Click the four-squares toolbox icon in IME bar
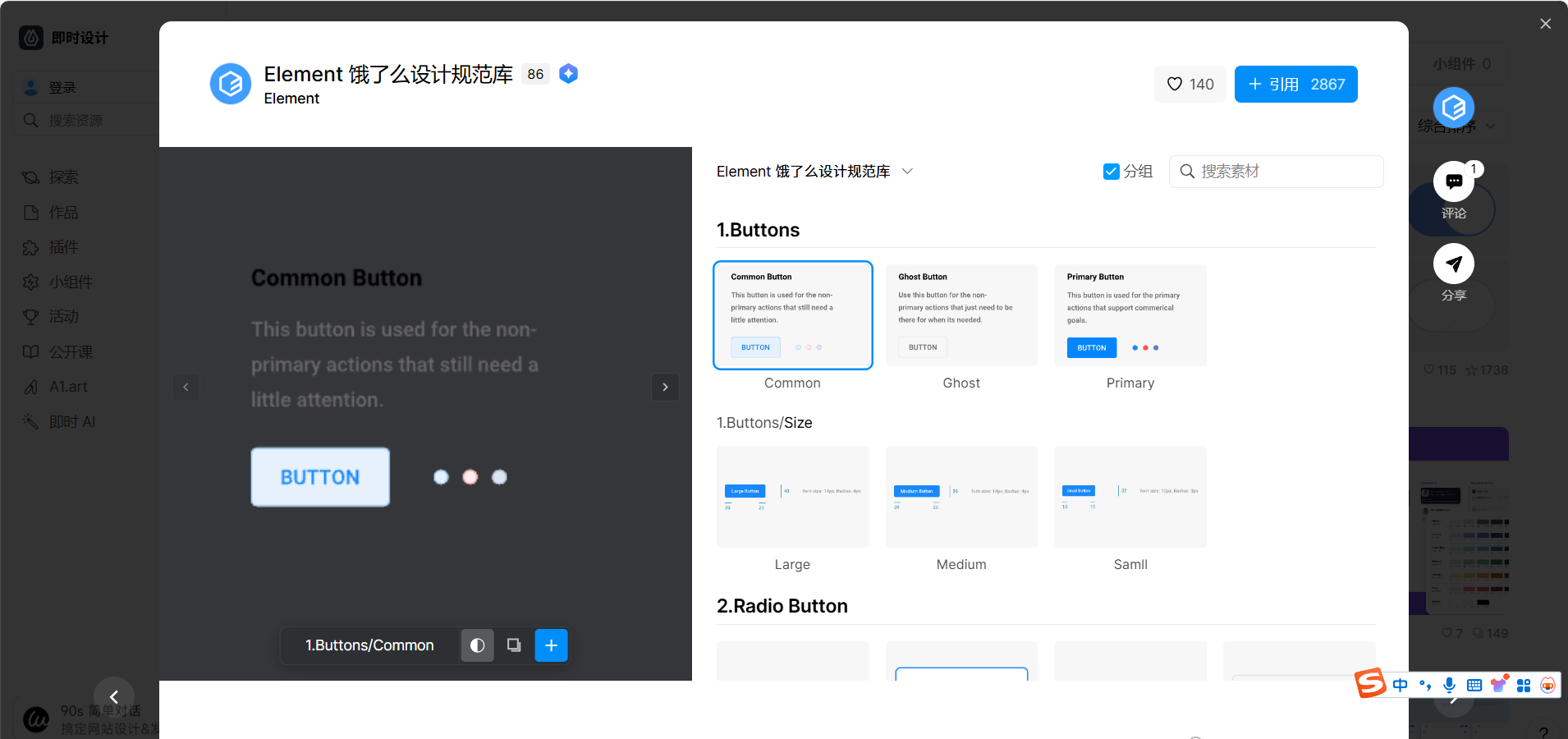1568x739 pixels. [x=1524, y=686]
